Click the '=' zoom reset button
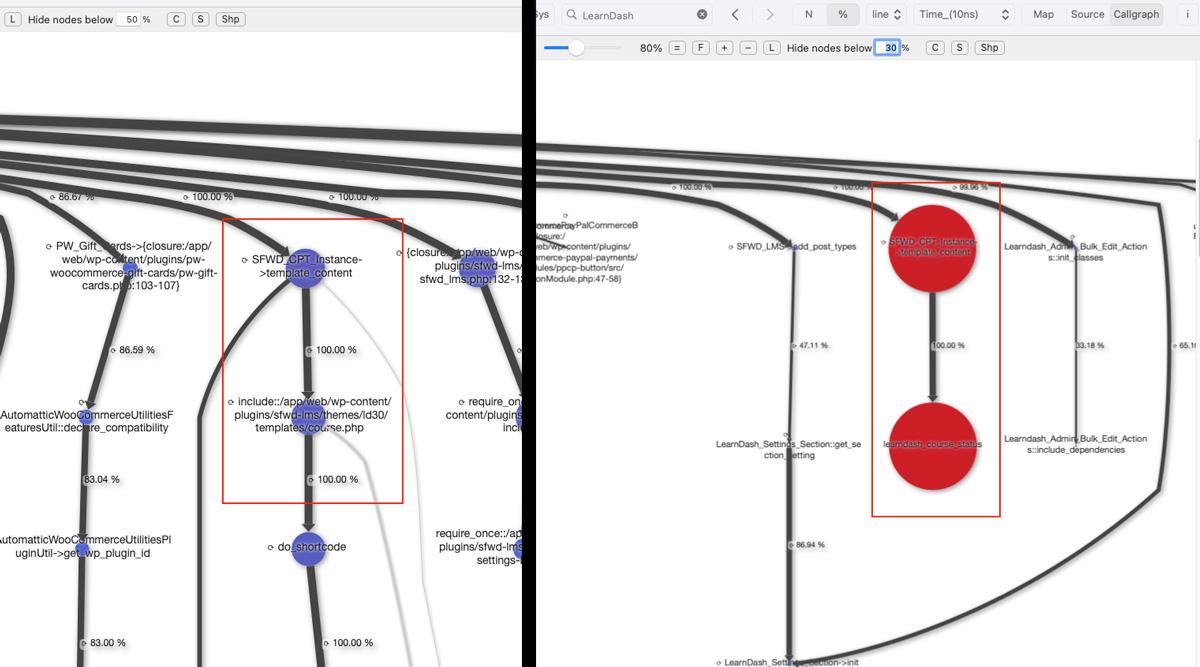This screenshot has height=667, width=1200. (677, 48)
